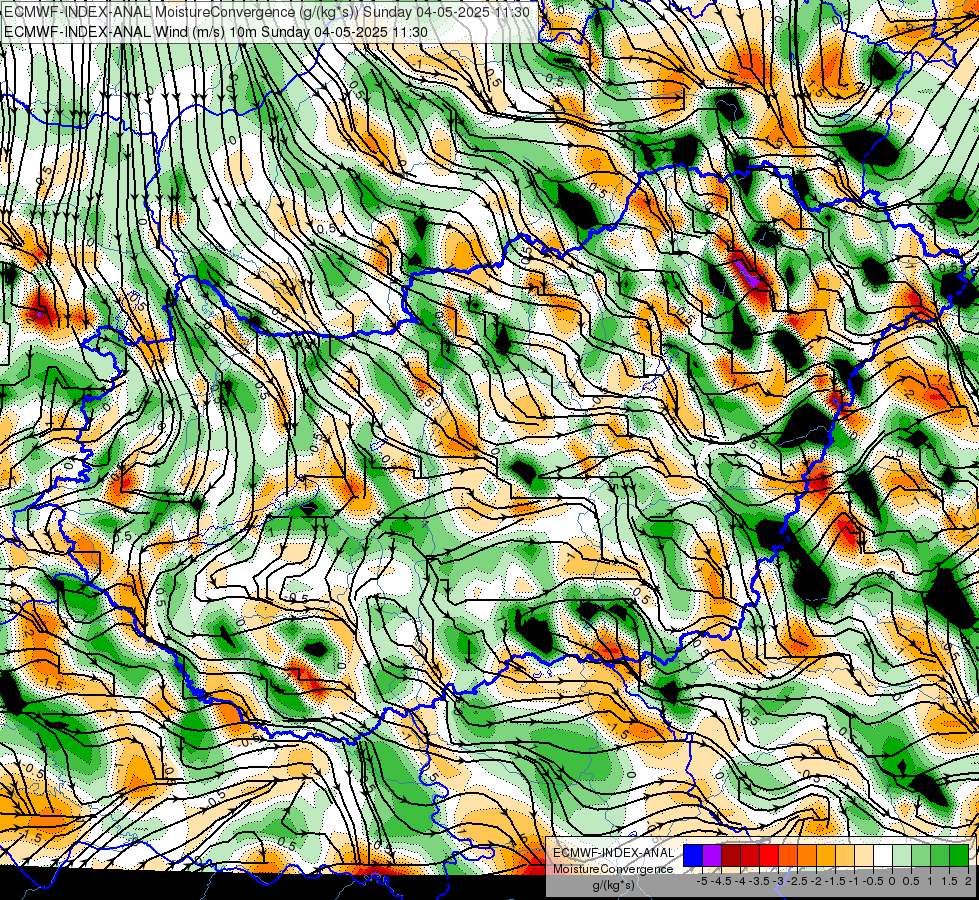Select the darkest maroon-red legend swatch
The image size is (979, 900).
click(x=731, y=855)
